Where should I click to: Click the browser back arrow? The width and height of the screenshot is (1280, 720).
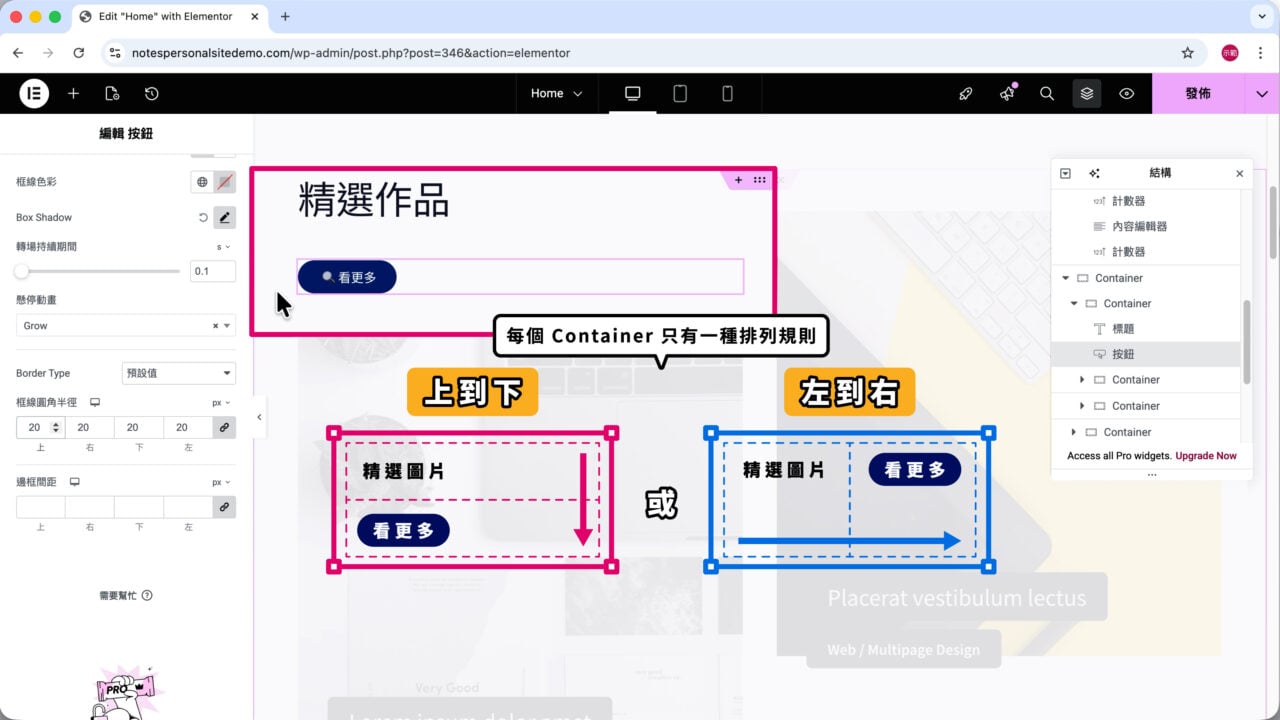(x=18, y=53)
